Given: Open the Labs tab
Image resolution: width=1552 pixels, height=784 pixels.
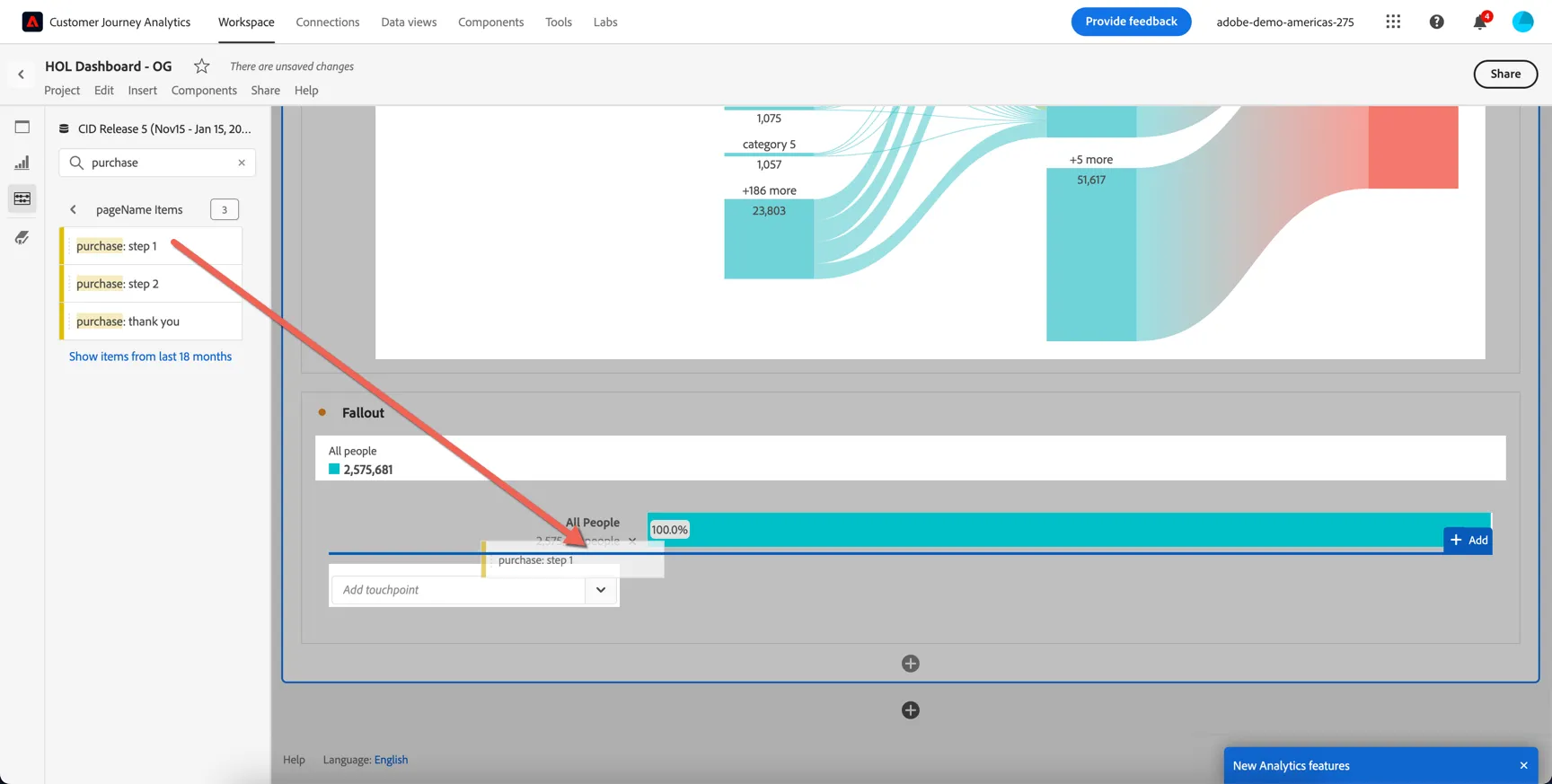Looking at the screenshot, I should tap(605, 22).
